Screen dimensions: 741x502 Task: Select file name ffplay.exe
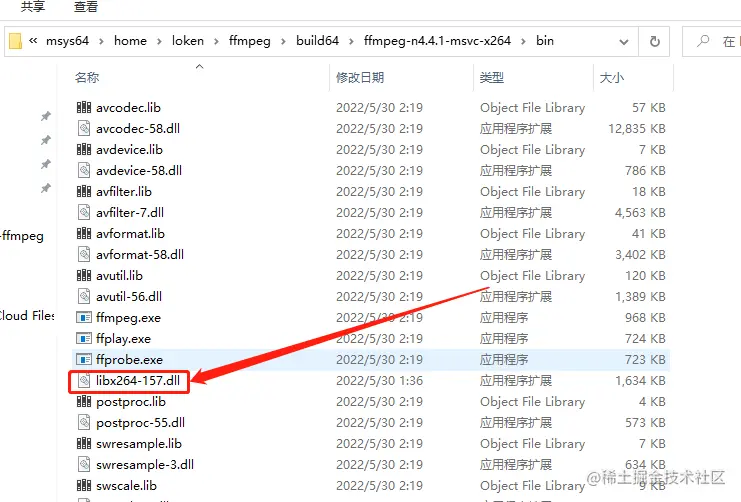click(123, 338)
